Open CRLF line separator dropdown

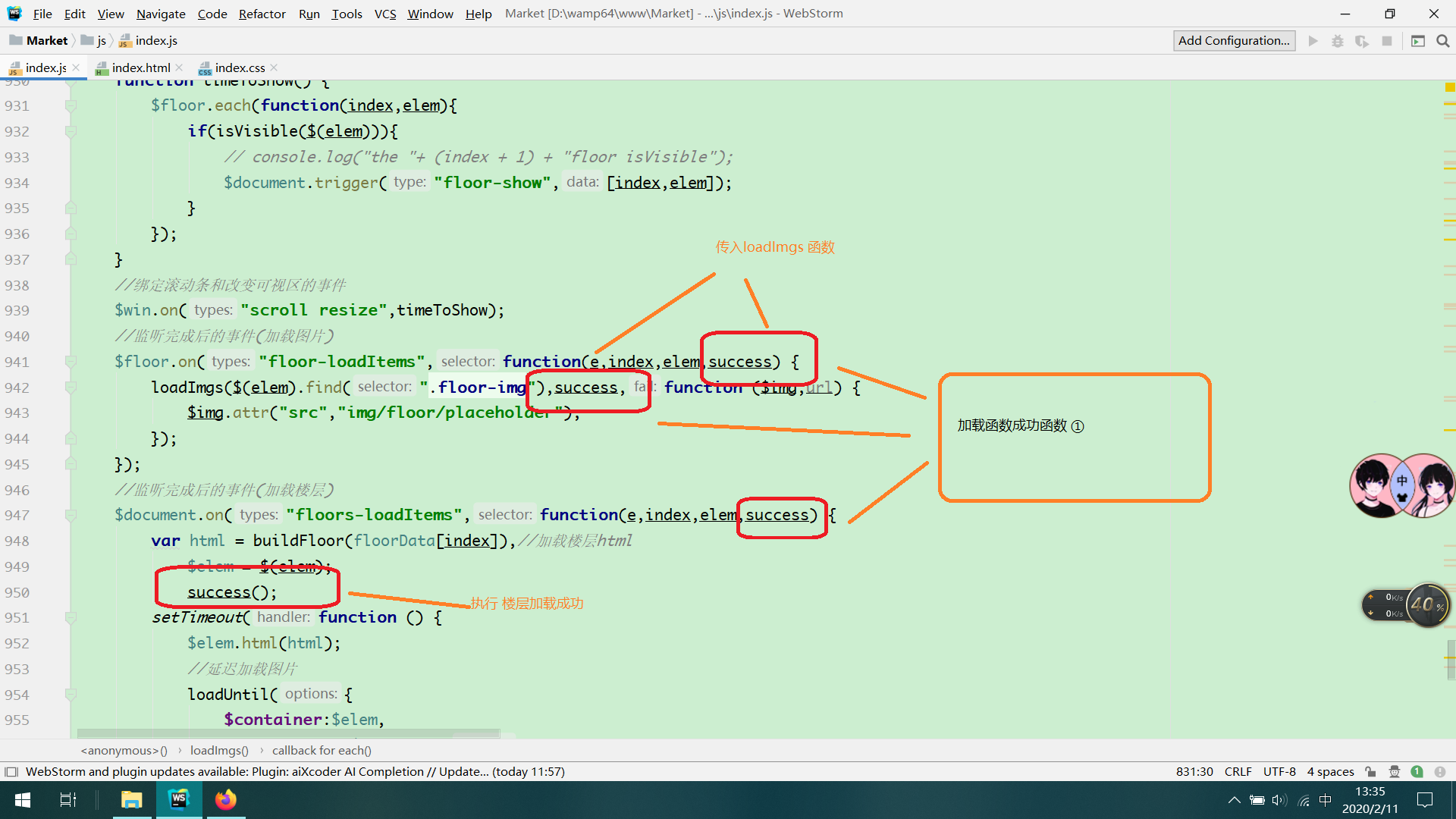[x=1238, y=771]
